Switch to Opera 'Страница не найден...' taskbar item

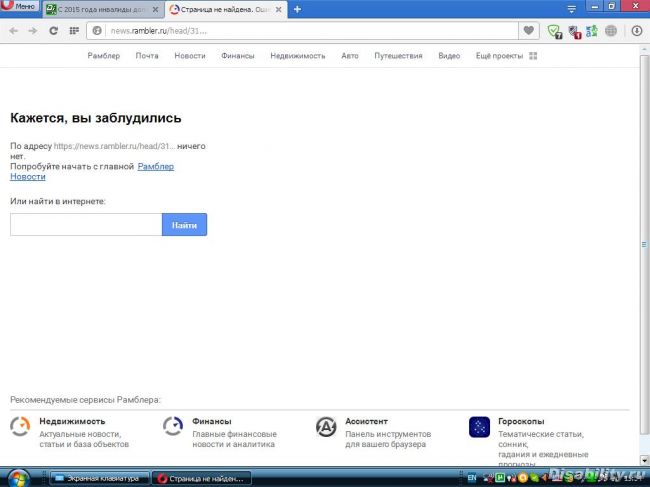tap(202, 478)
